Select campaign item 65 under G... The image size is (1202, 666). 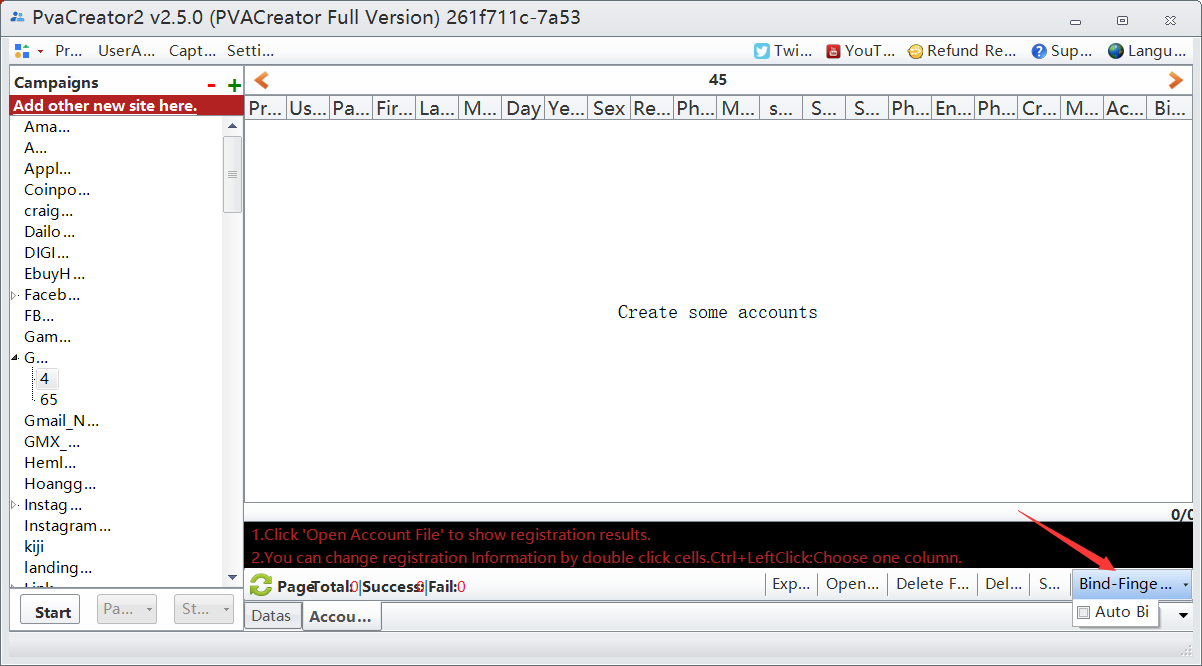(x=49, y=399)
